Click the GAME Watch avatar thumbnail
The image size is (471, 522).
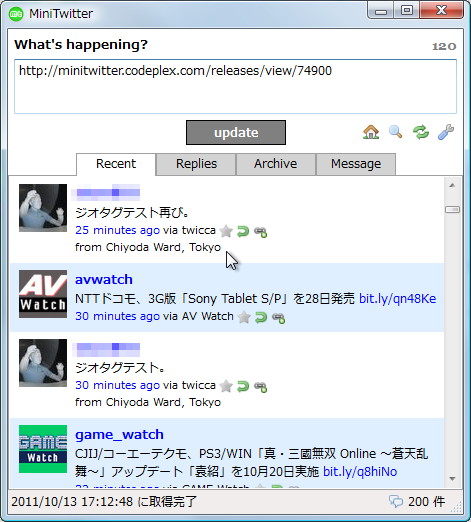click(x=43, y=449)
